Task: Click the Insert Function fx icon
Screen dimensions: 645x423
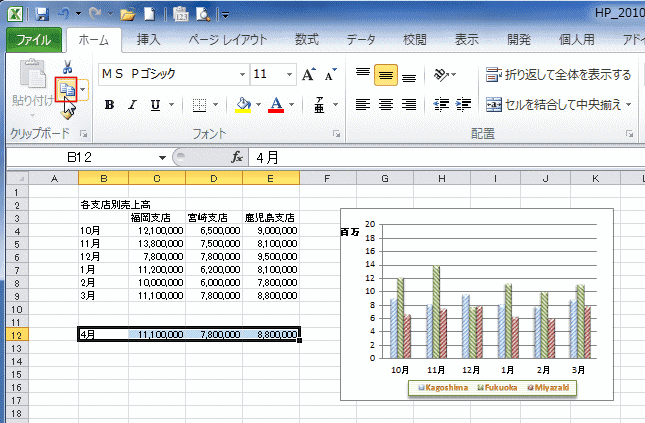Action: (x=237, y=157)
